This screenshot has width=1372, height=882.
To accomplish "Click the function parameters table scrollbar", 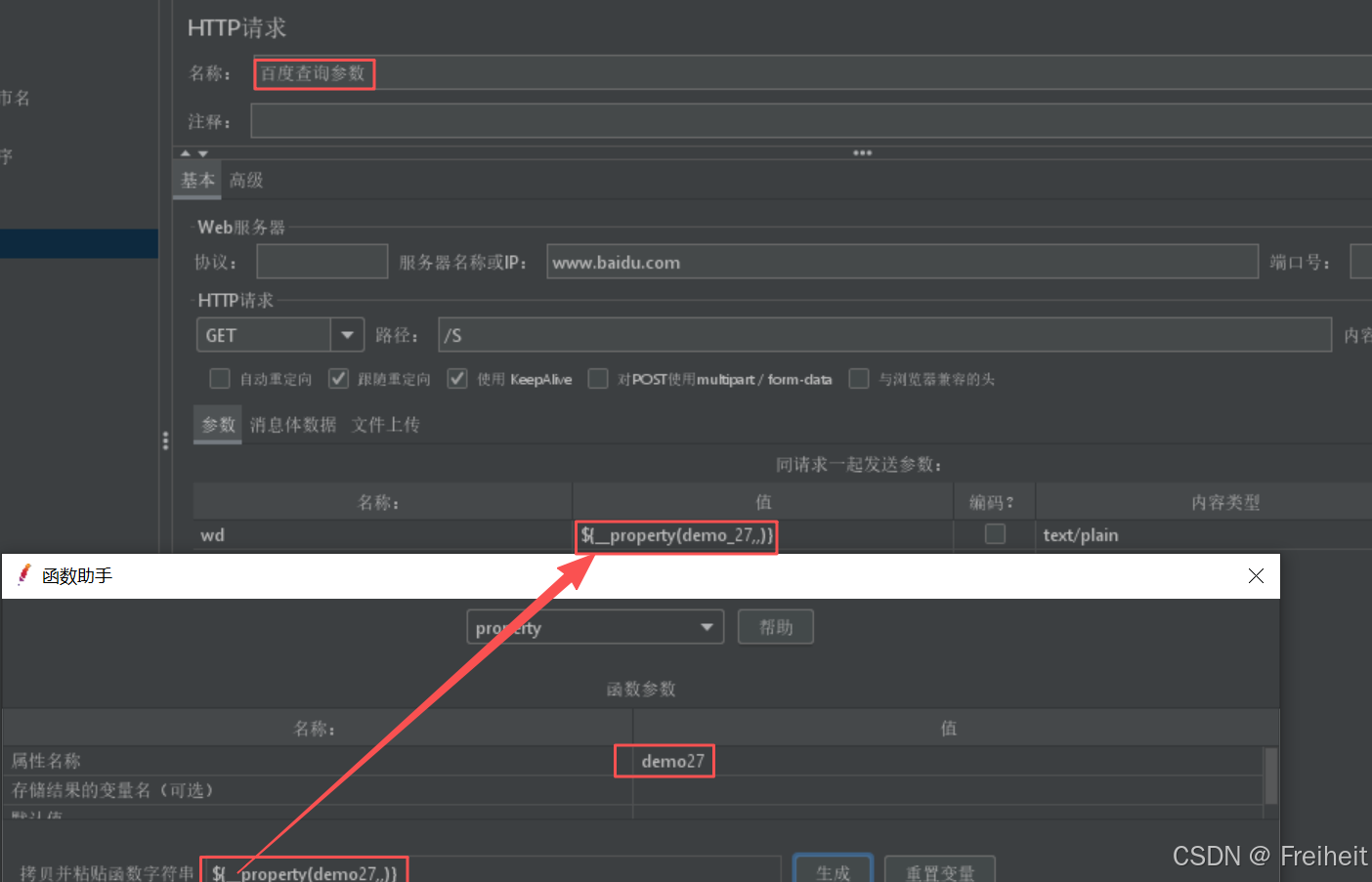I will [1271, 777].
